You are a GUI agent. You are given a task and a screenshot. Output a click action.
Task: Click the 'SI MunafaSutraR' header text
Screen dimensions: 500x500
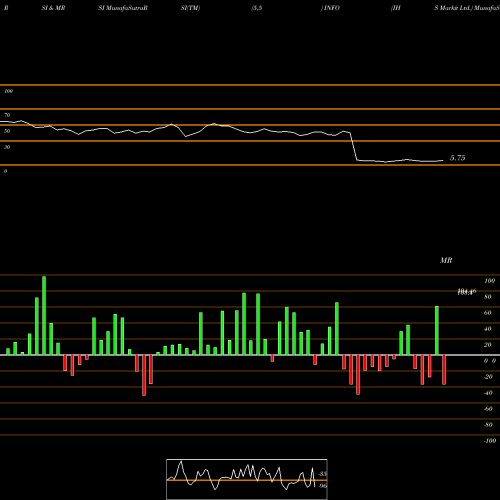123,8
